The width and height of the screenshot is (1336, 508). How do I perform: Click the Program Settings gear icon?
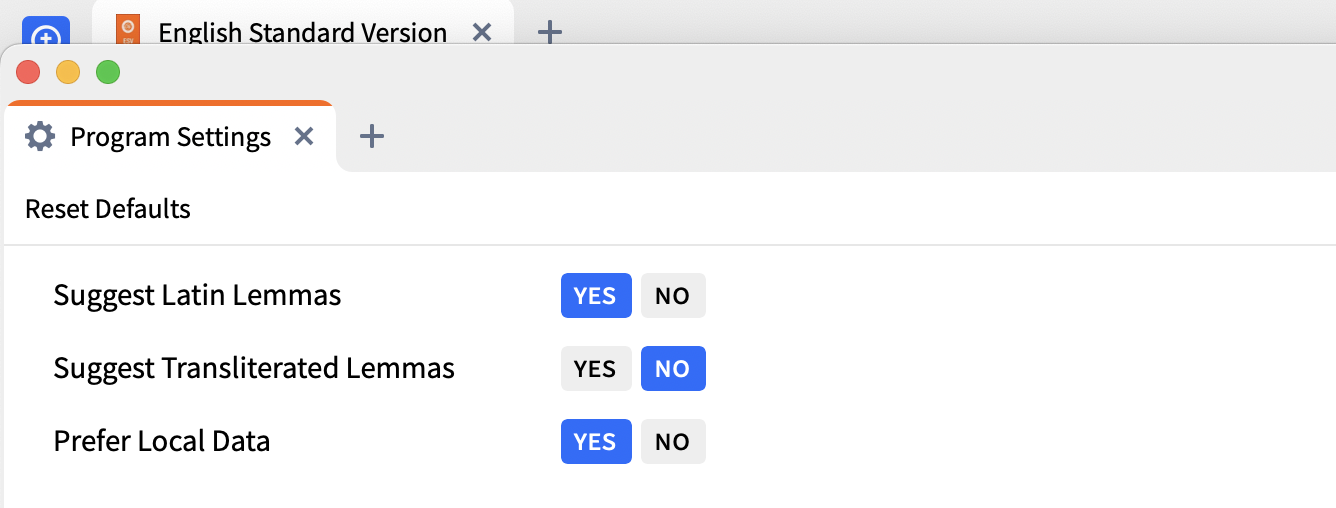[x=40, y=136]
